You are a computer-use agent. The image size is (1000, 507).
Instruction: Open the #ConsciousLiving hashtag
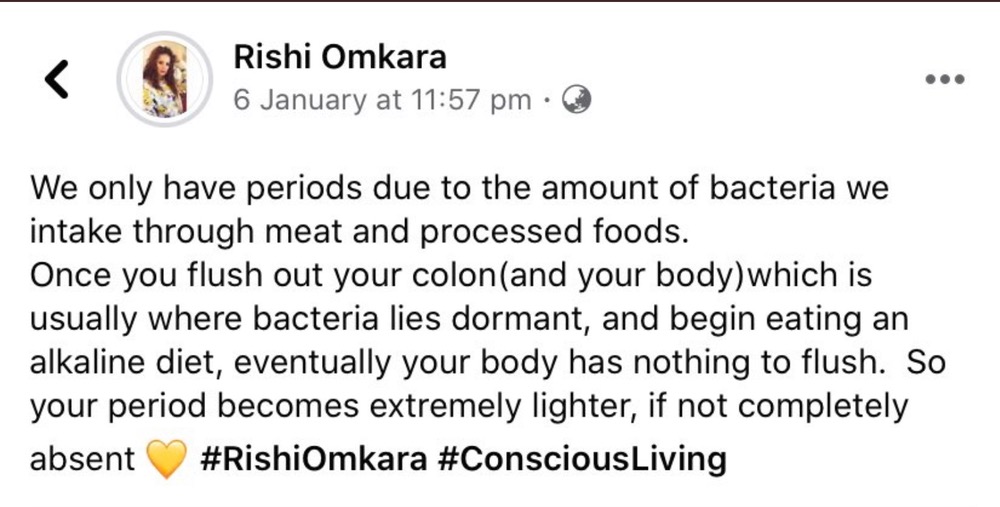coord(582,459)
